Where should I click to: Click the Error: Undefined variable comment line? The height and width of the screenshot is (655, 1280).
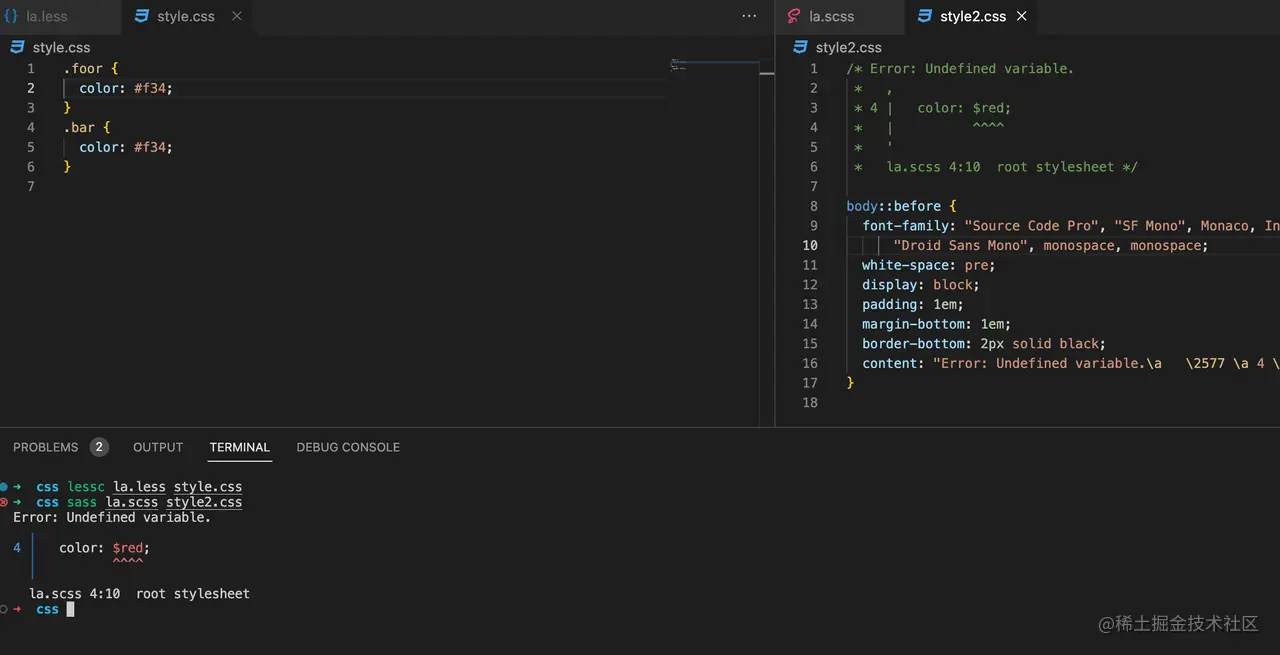coord(960,69)
